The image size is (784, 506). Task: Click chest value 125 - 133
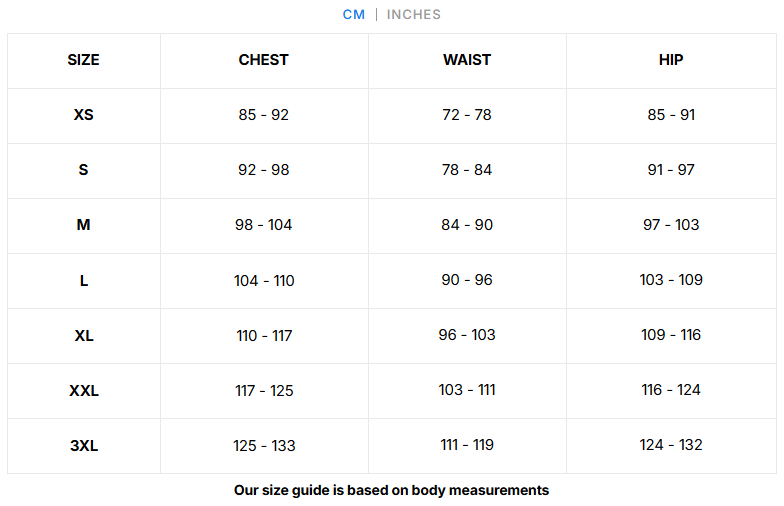pyautogui.click(x=264, y=446)
